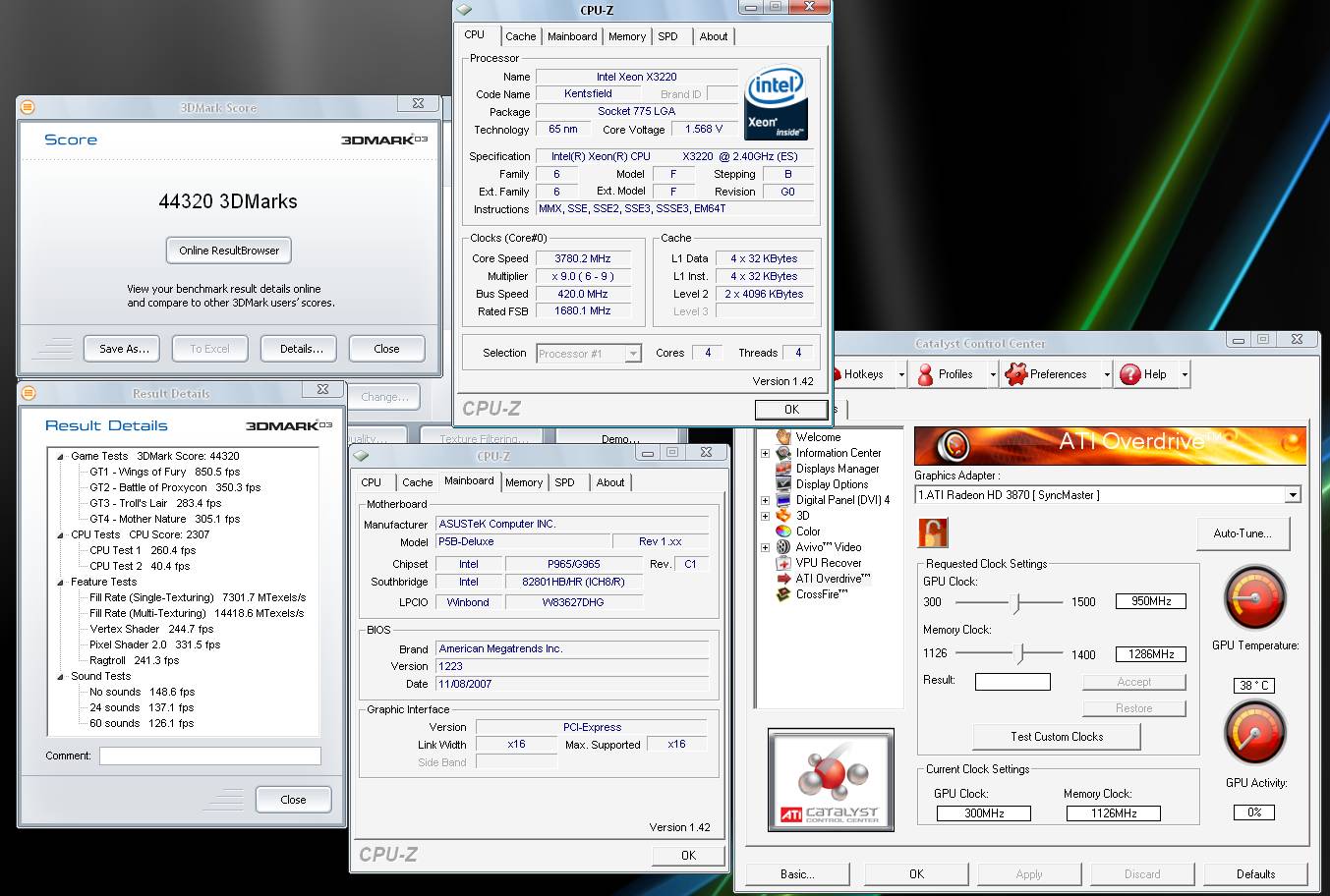The height and width of the screenshot is (896, 1330).
Task: Expand the Information Center tree node
Action: [x=765, y=453]
